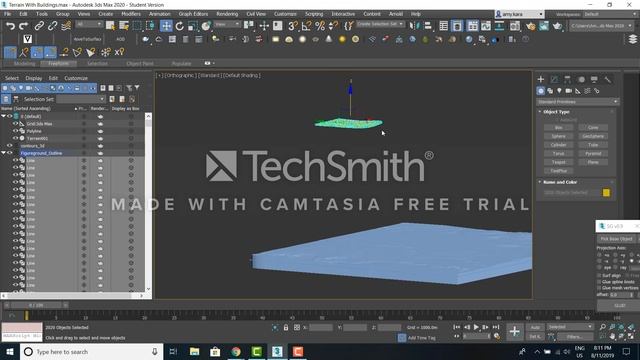Viewport: 640px width, 360px height.
Task: Open Zoom Extents navigation icon
Action: click(x=622, y=327)
